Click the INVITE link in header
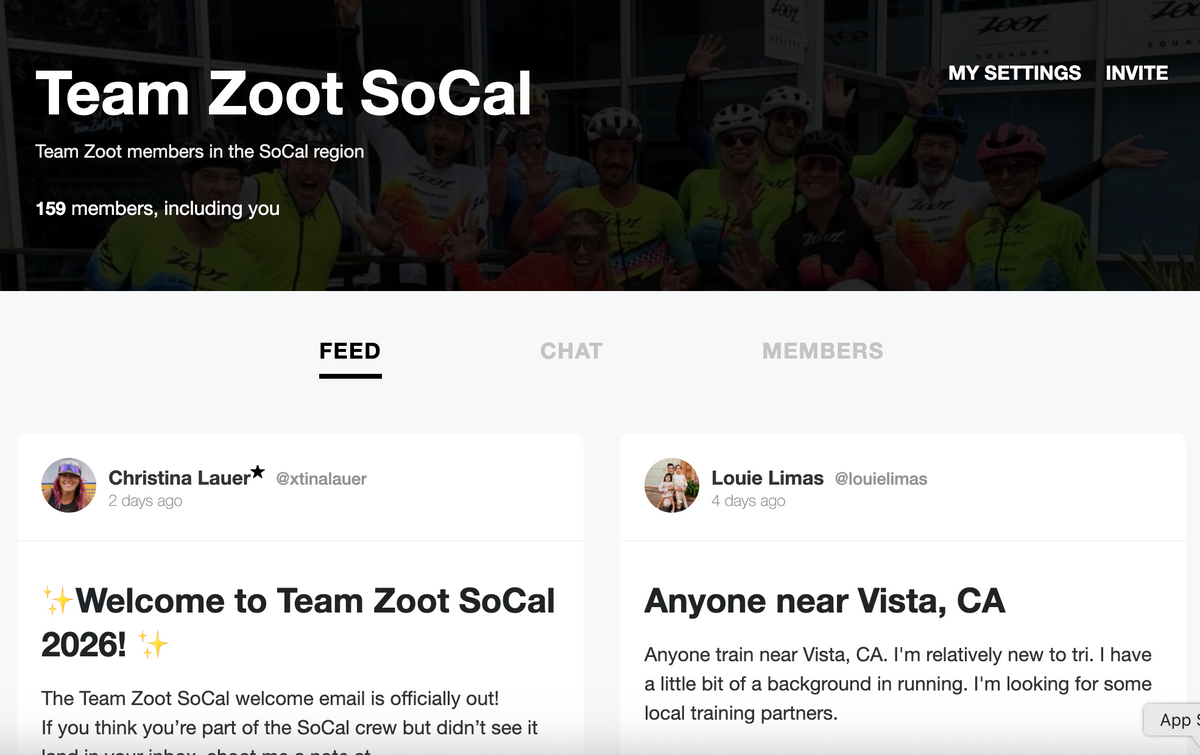This screenshot has height=755, width=1200. click(1136, 73)
